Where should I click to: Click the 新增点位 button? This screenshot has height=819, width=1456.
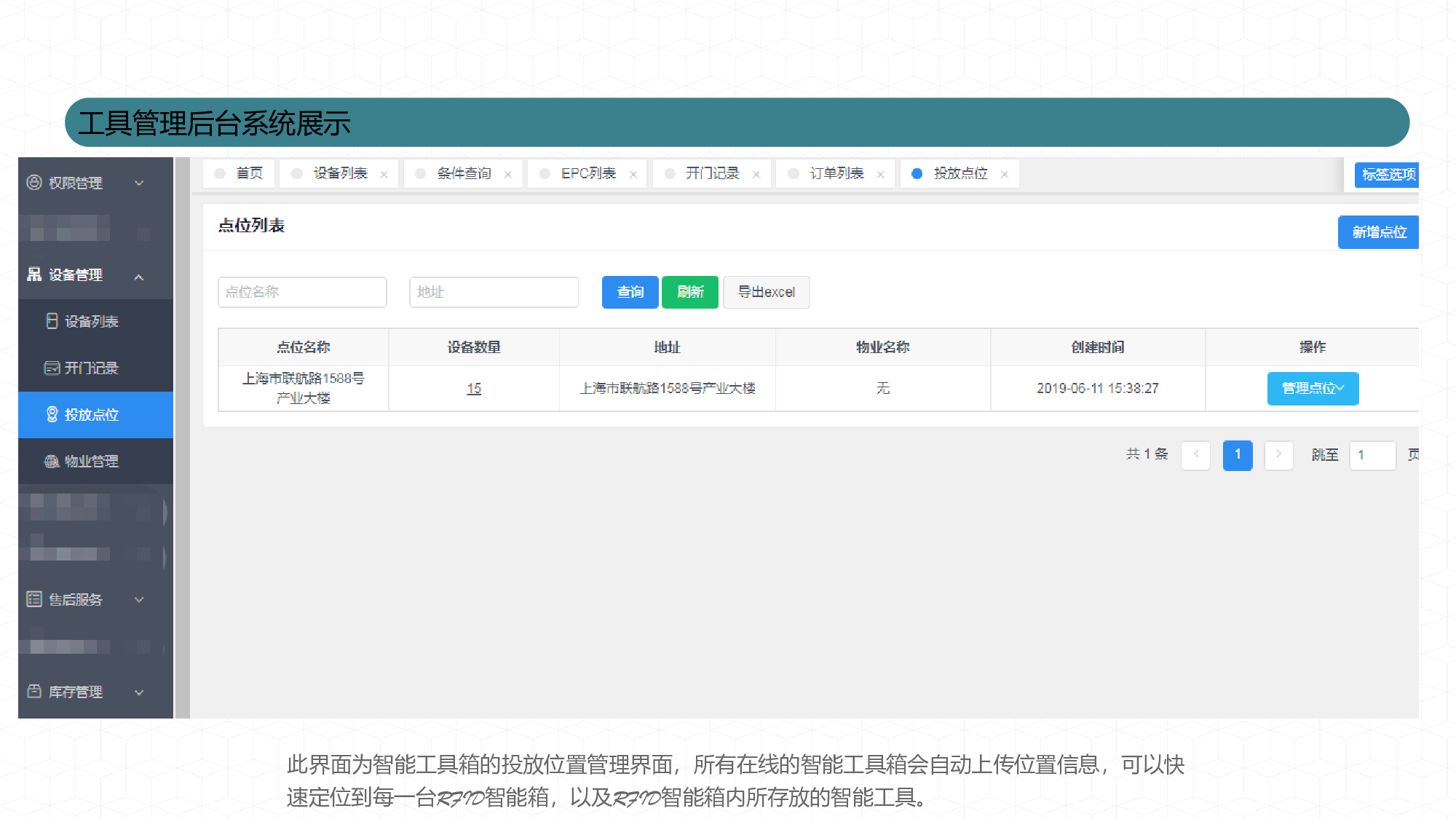tap(1378, 232)
